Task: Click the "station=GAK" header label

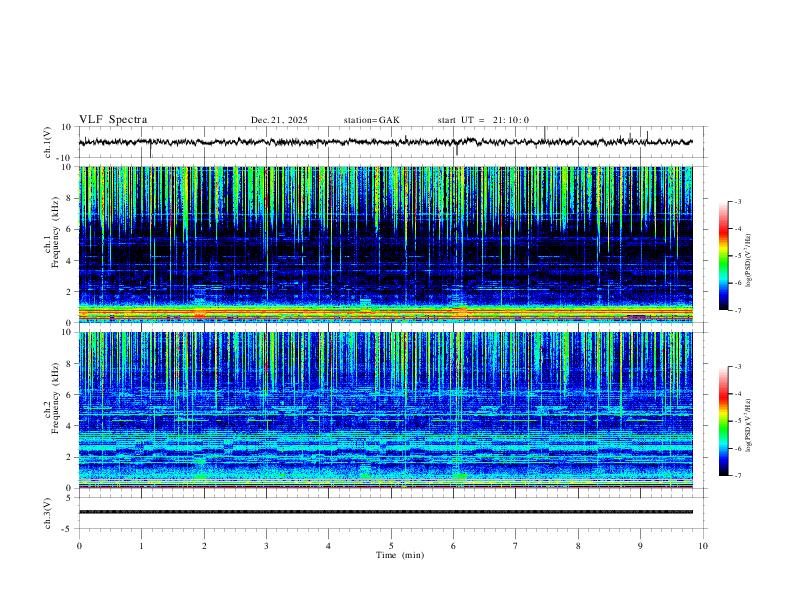Action: pyautogui.click(x=372, y=120)
